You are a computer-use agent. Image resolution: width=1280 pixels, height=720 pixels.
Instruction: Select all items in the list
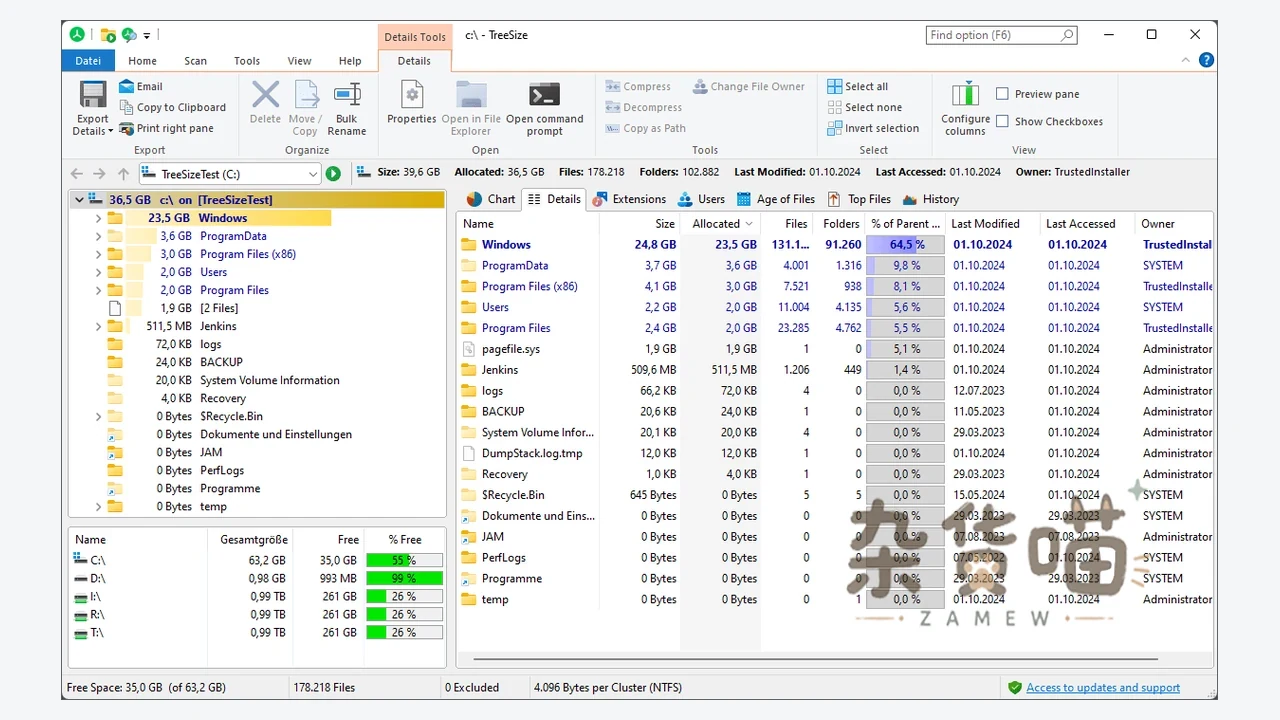858,87
